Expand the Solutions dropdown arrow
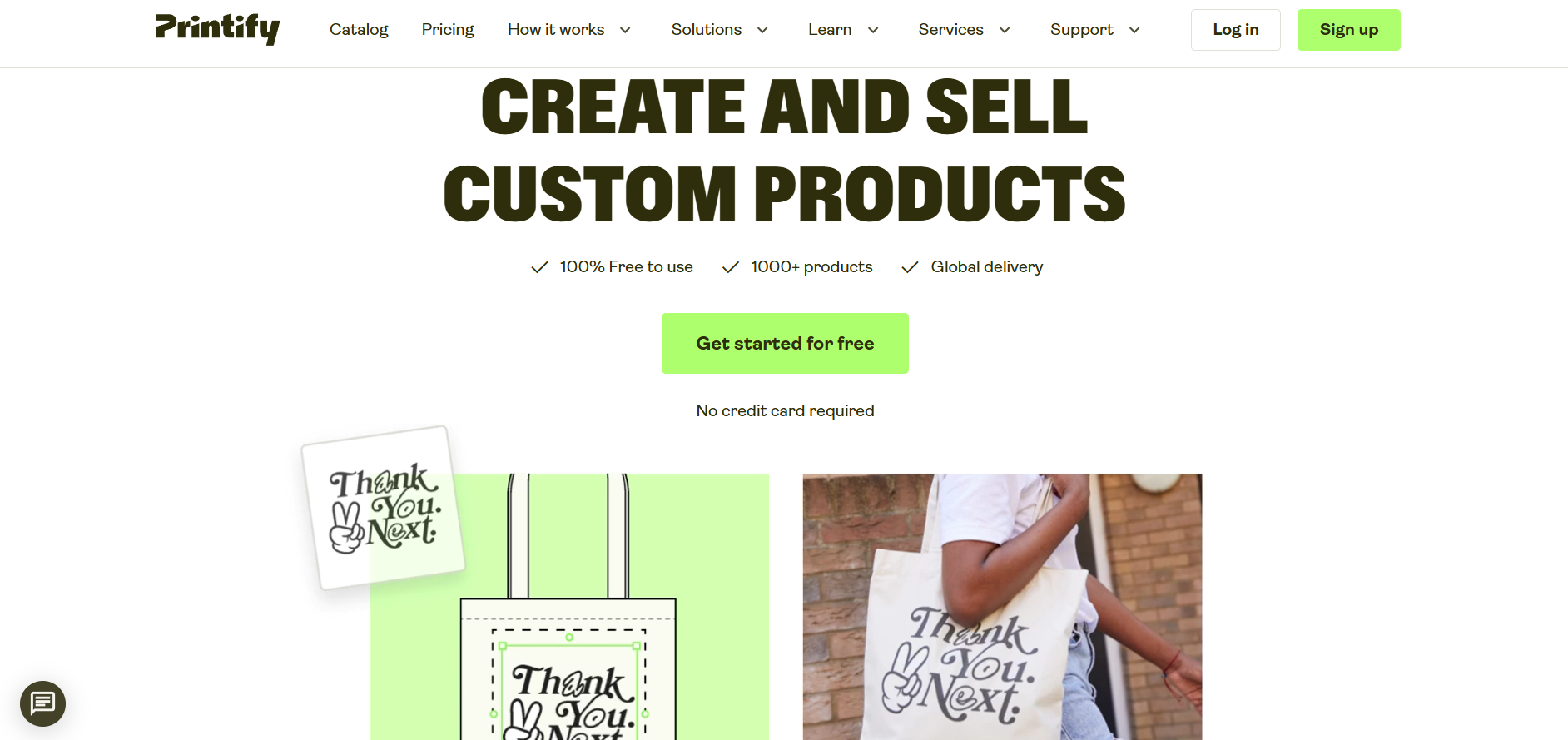 [x=762, y=30]
